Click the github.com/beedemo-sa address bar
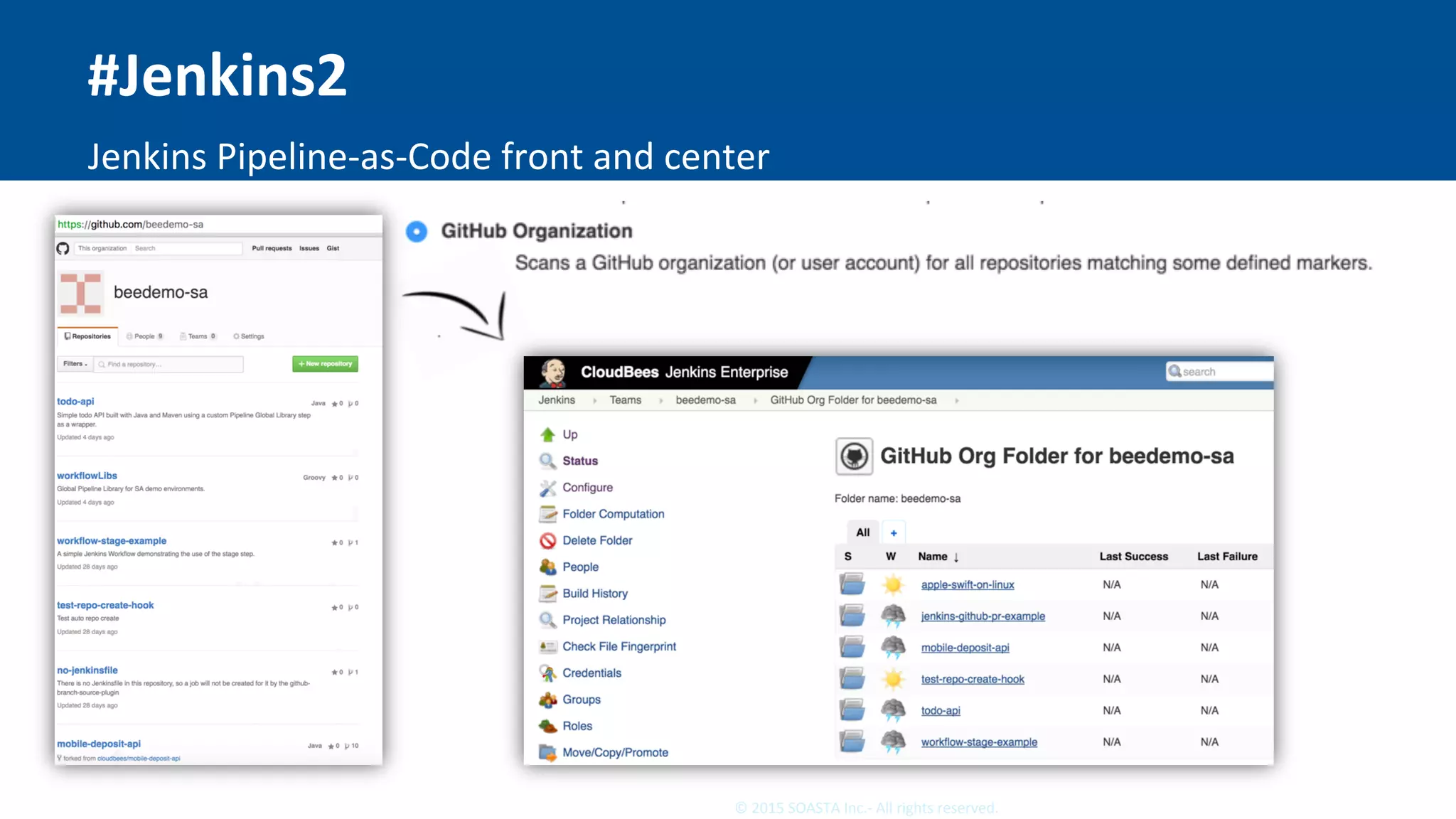 (x=218, y=225)
